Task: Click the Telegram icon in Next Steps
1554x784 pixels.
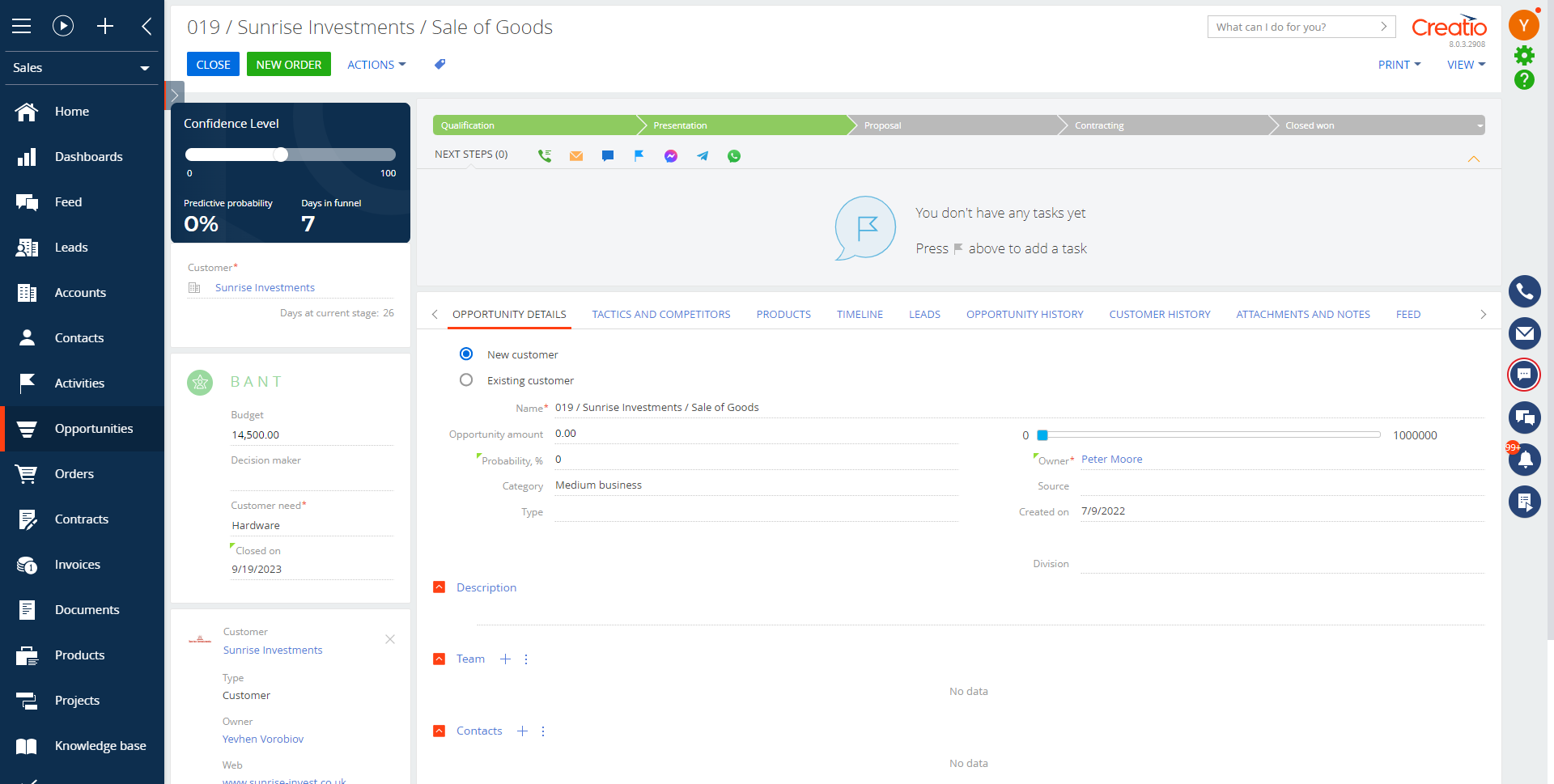Action: [x=703, y=156]
